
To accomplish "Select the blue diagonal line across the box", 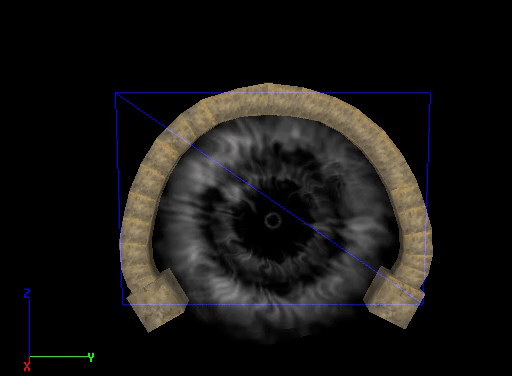I will [269, 198].
